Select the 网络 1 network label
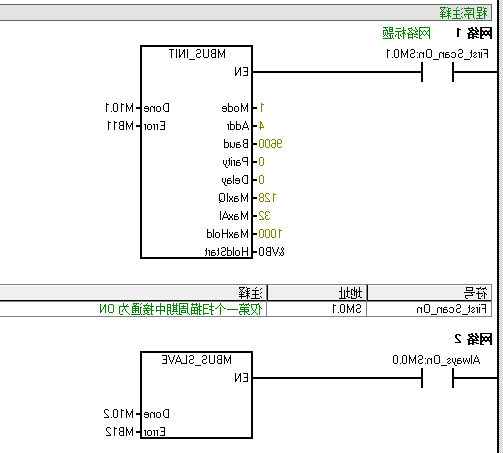 pos(474,33)
